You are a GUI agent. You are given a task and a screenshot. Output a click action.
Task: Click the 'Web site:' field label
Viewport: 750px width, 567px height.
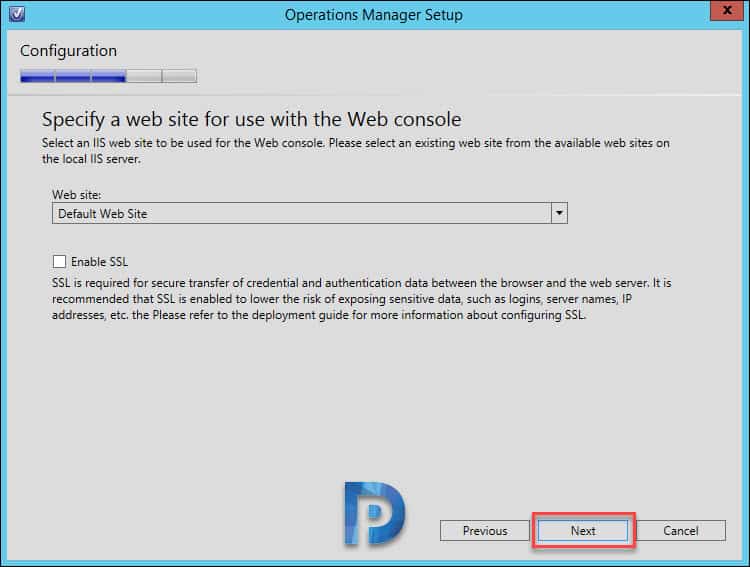(77, 195)
